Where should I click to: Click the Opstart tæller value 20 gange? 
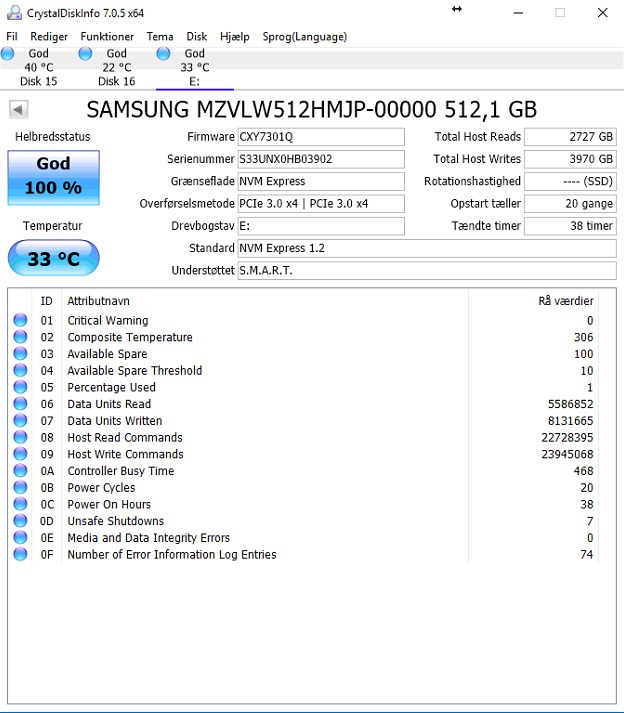click(x=570, y=204)
